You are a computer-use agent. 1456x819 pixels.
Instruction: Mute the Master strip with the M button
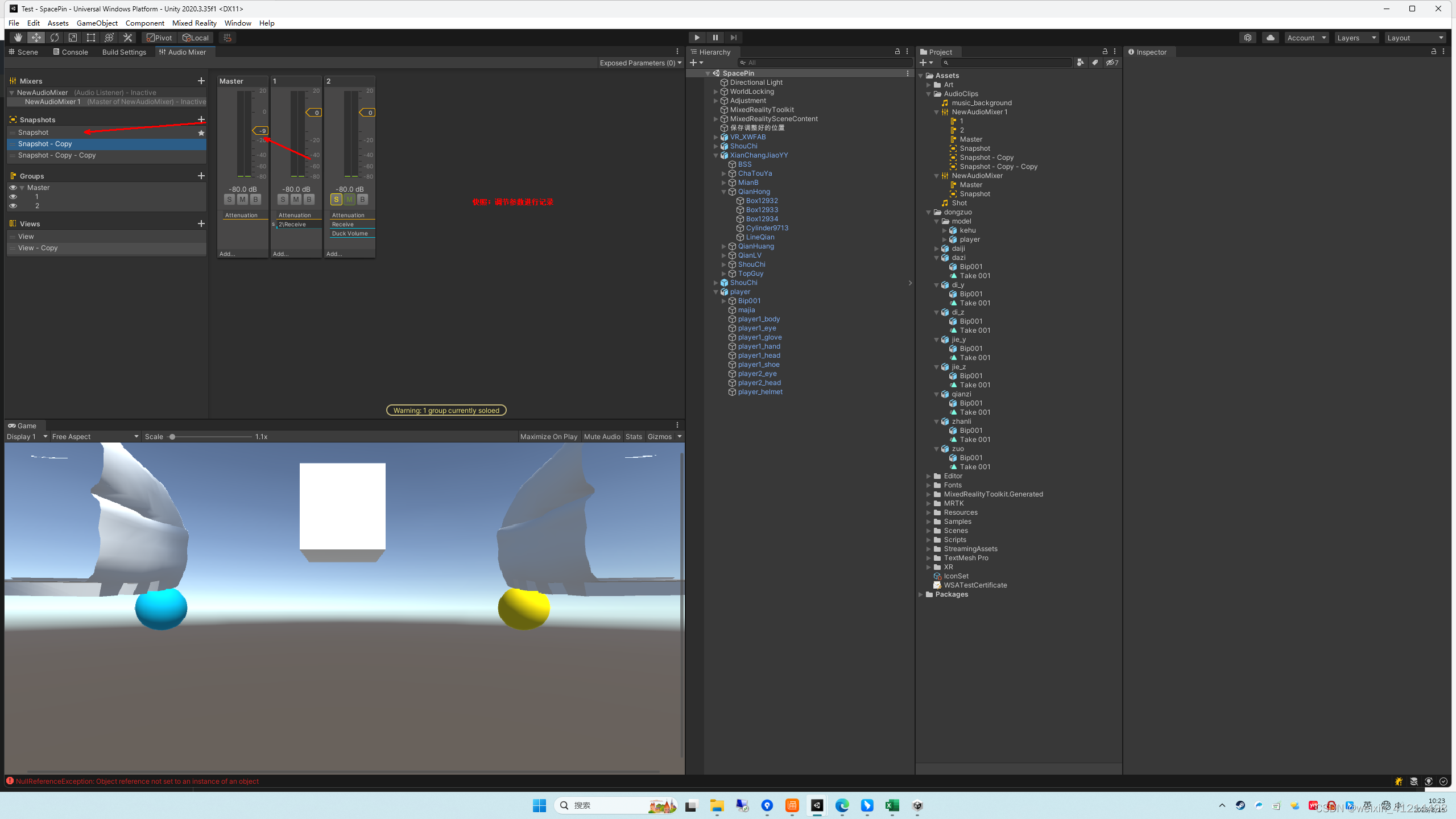[242, 199]
